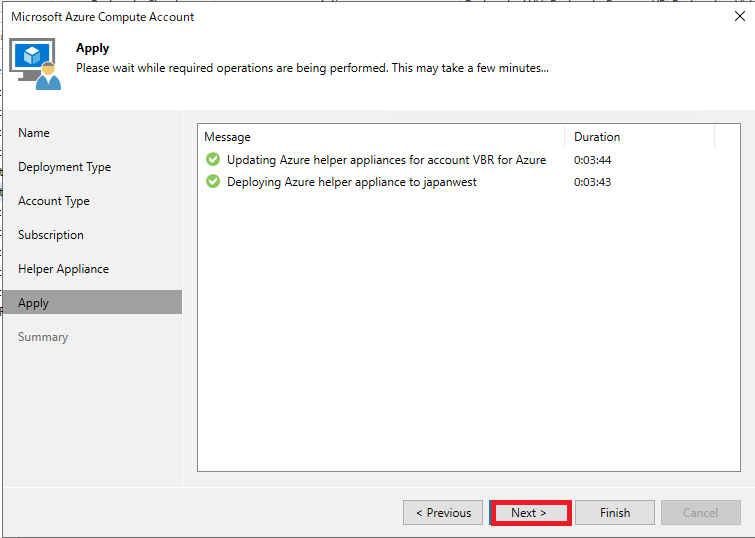The width and height of the screenshot is (755, 538).
Task: Open the Account Type step
Action: (x=54, y=201)
